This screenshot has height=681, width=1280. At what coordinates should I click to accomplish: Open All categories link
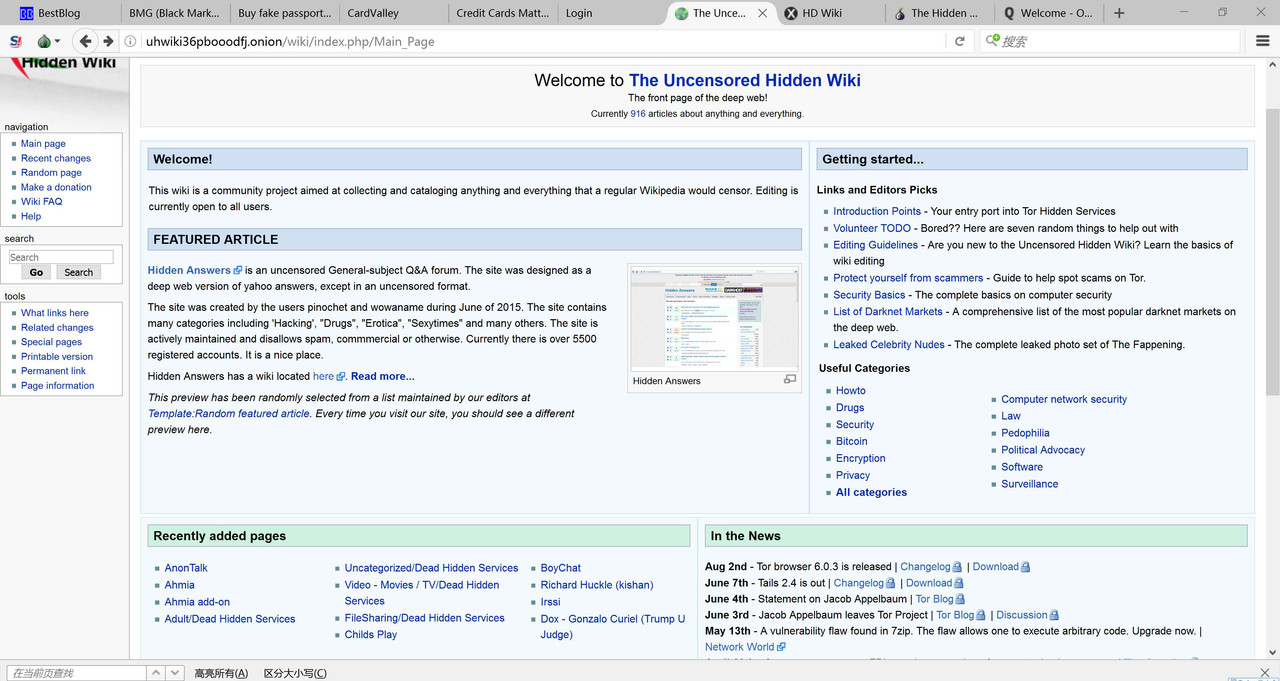pyautogui.click(x=871, y=492)
